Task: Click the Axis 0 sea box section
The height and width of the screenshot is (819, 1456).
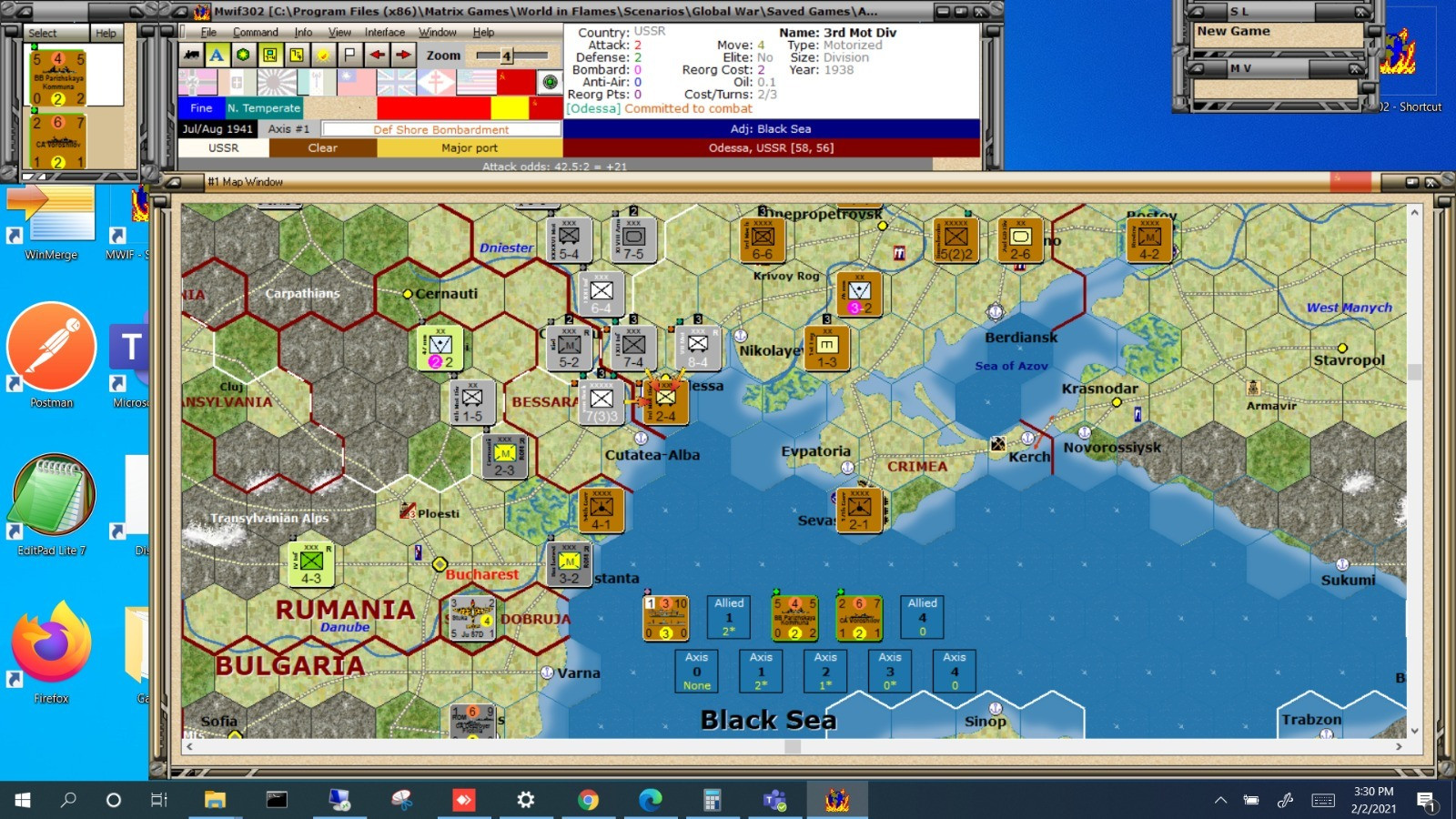Action: [696, 671]
